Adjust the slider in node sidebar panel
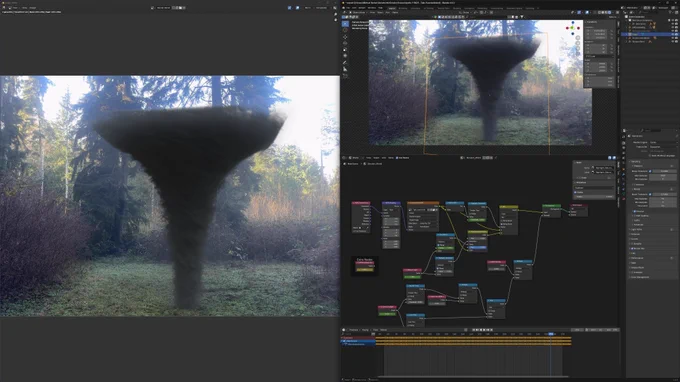Viewport: 680px width, 382px height. (594, 196)
